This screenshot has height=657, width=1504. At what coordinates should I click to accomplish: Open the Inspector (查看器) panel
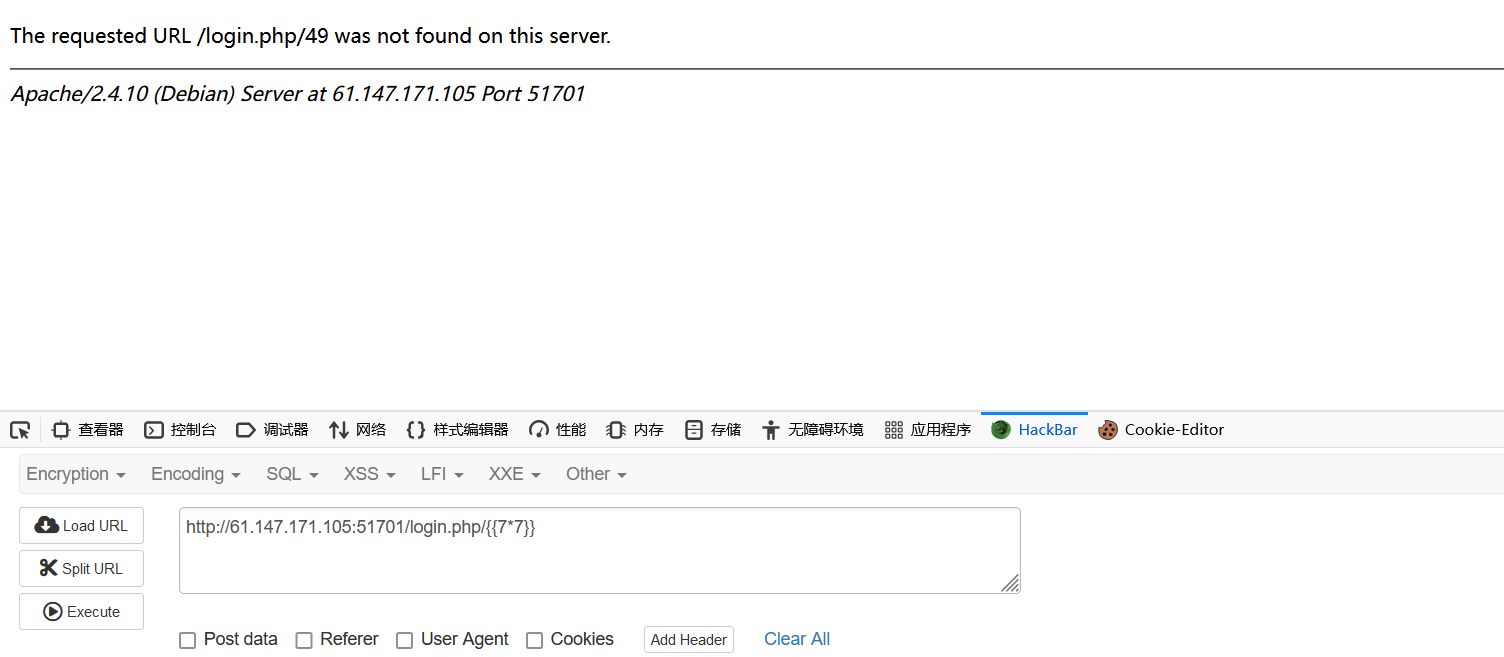coord(88,430)
